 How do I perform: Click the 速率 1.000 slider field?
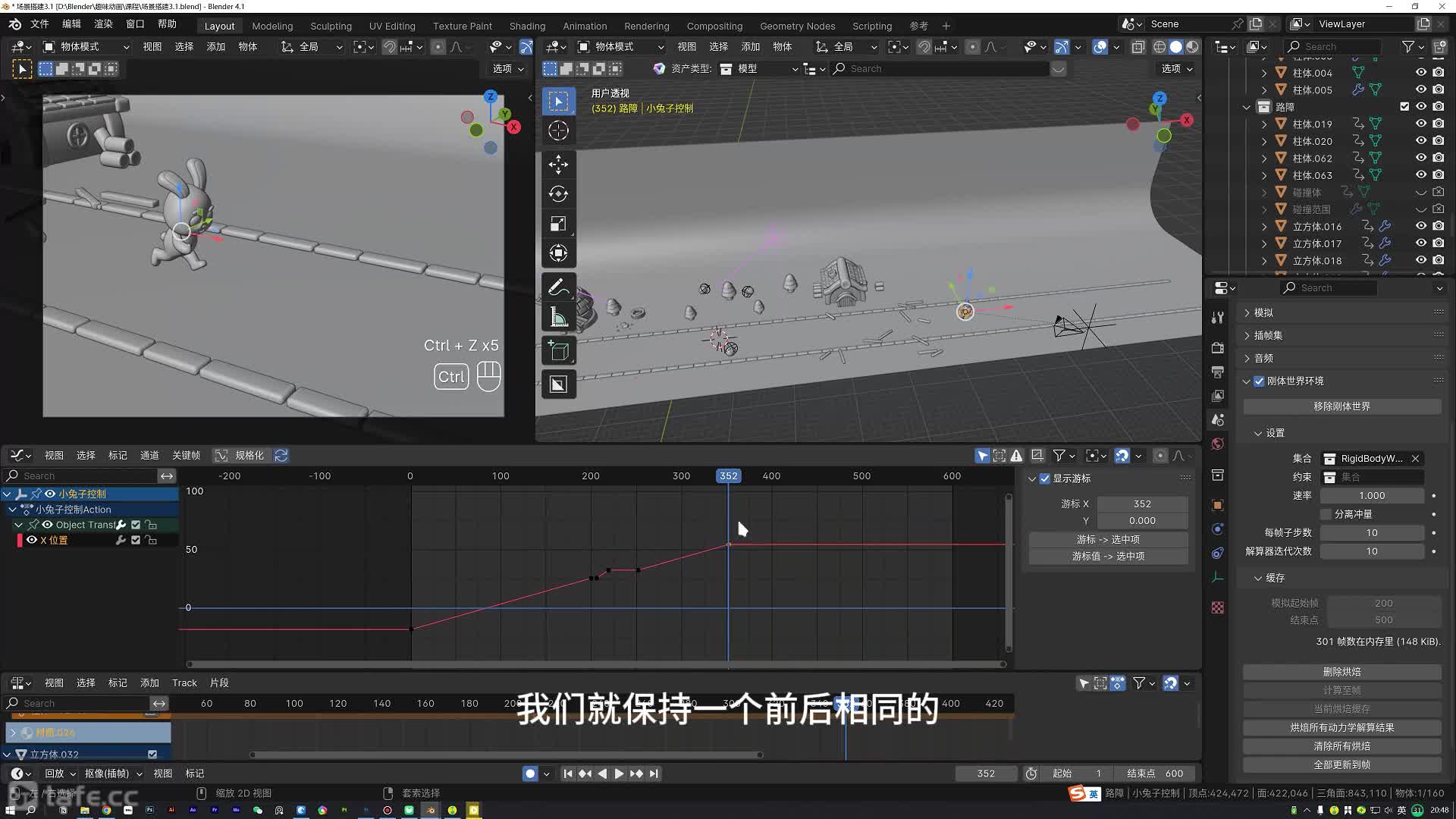[x=1372, y=495]
